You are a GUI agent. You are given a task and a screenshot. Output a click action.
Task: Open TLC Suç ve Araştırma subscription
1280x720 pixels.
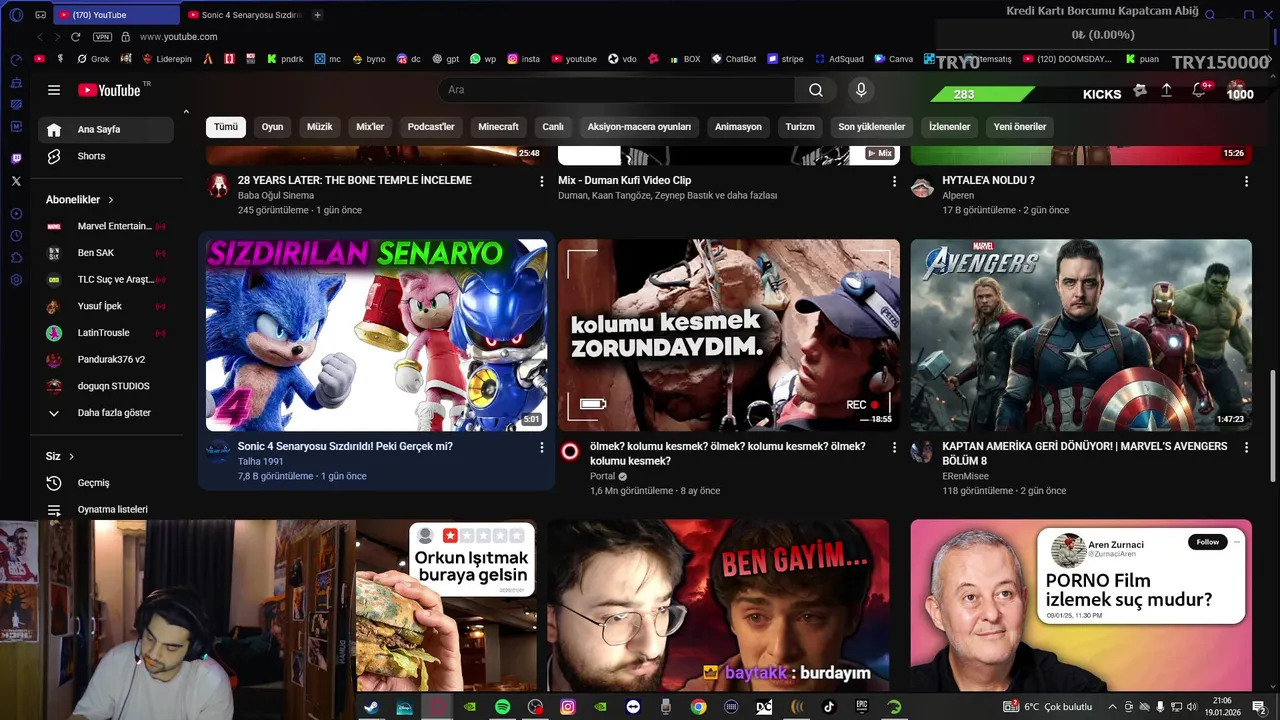[106, 280]
